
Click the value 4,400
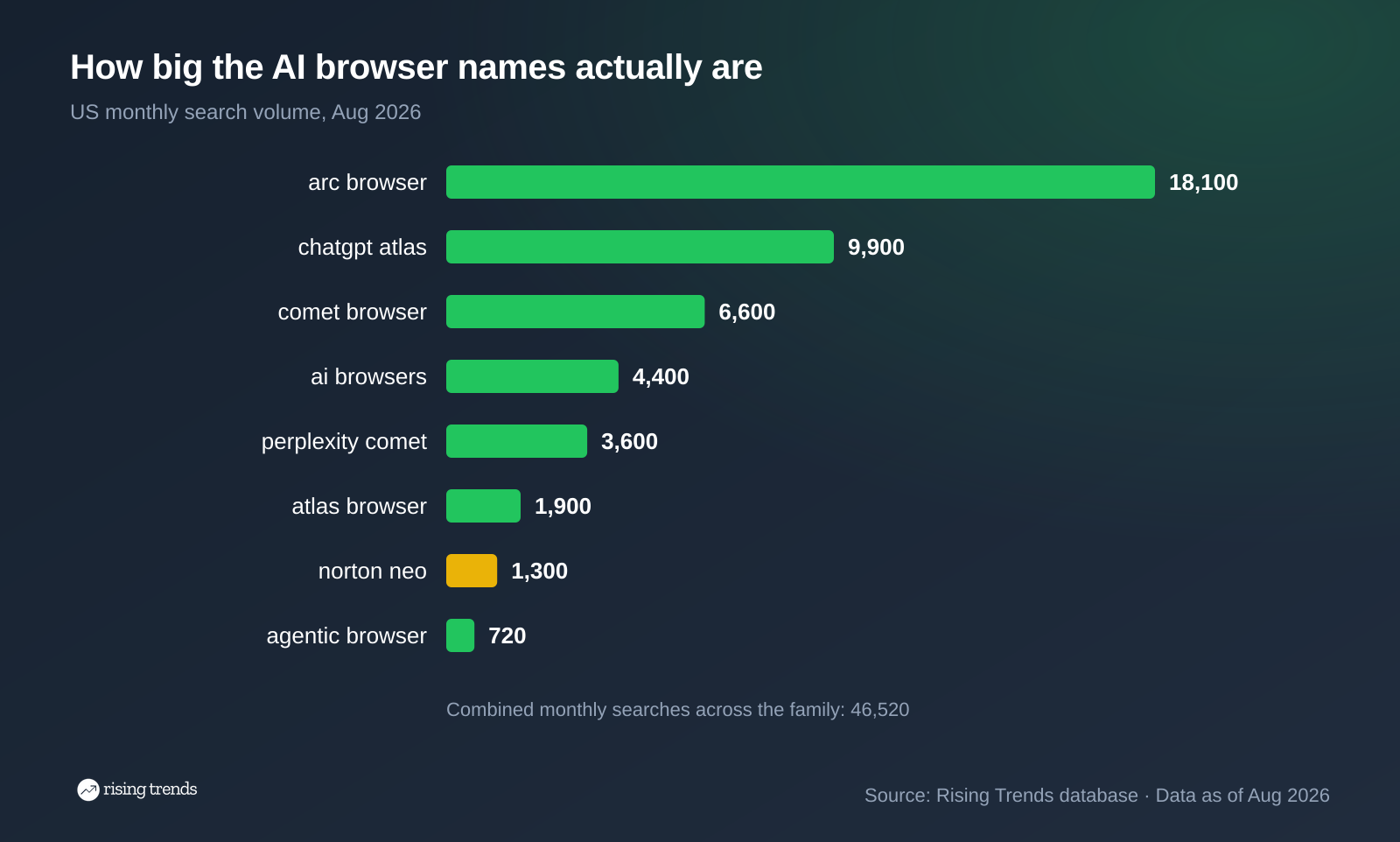[661, 376]
